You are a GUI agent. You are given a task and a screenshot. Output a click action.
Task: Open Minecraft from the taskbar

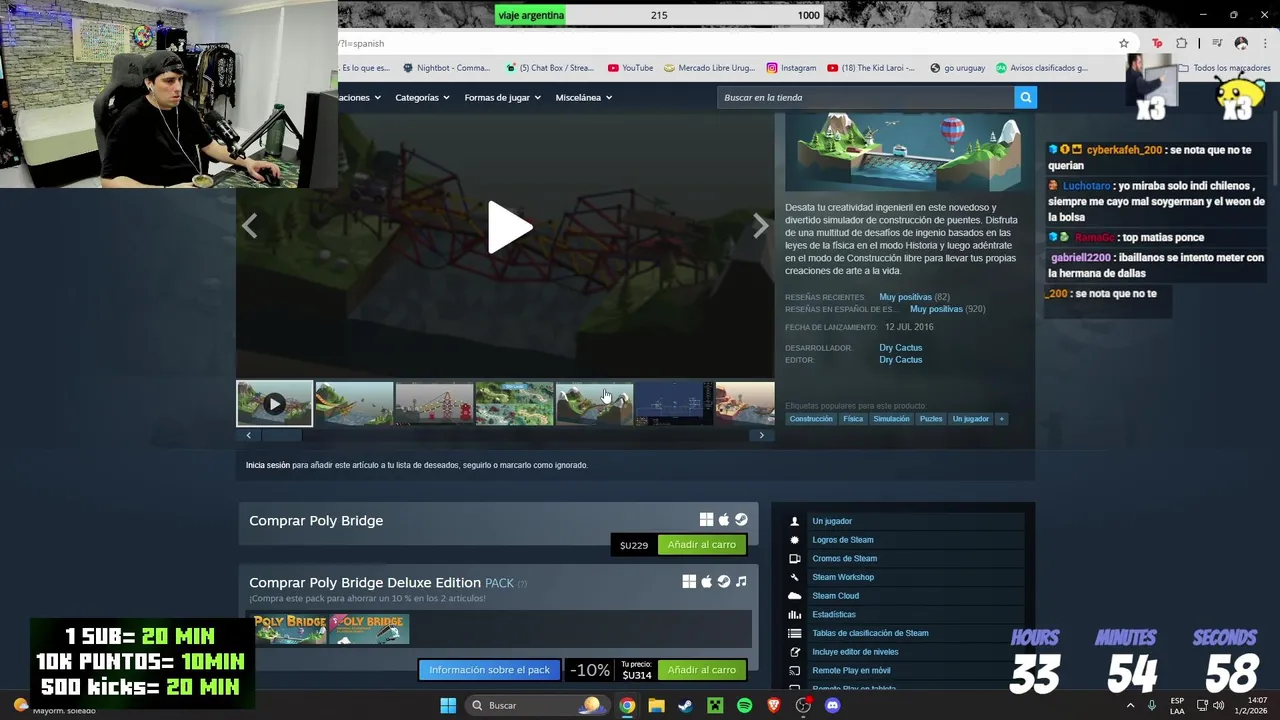pos(715,705)
